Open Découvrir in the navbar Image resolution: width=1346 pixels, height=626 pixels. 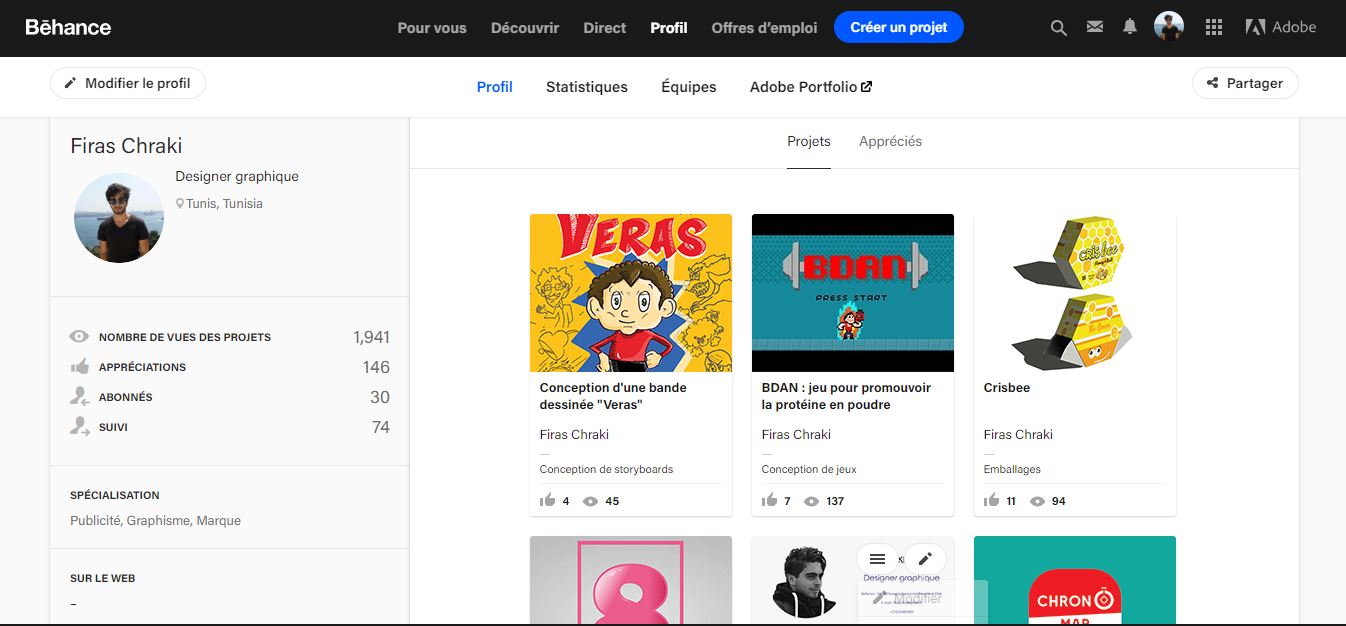[x=525, y=28]
